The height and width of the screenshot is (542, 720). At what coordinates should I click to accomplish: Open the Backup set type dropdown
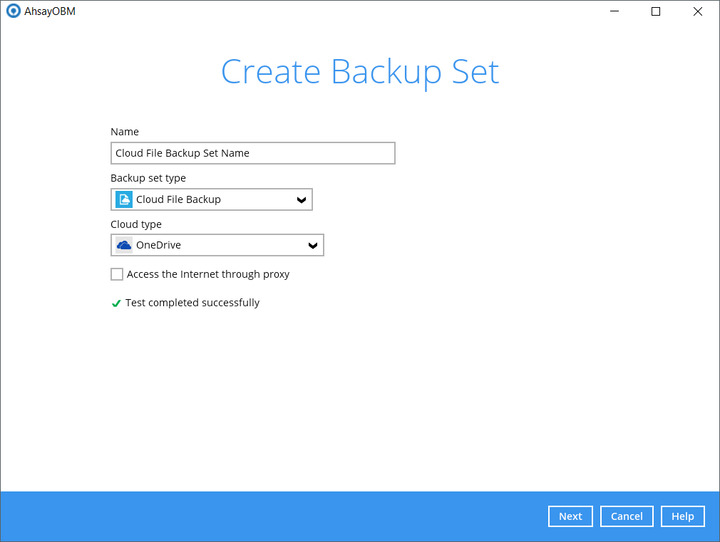pos(211,199)
